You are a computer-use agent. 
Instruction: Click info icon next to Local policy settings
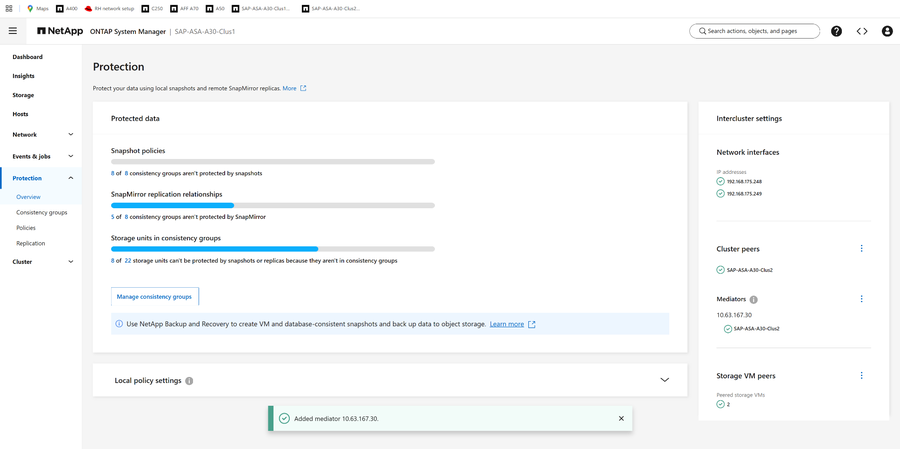[x=189, y=381]
